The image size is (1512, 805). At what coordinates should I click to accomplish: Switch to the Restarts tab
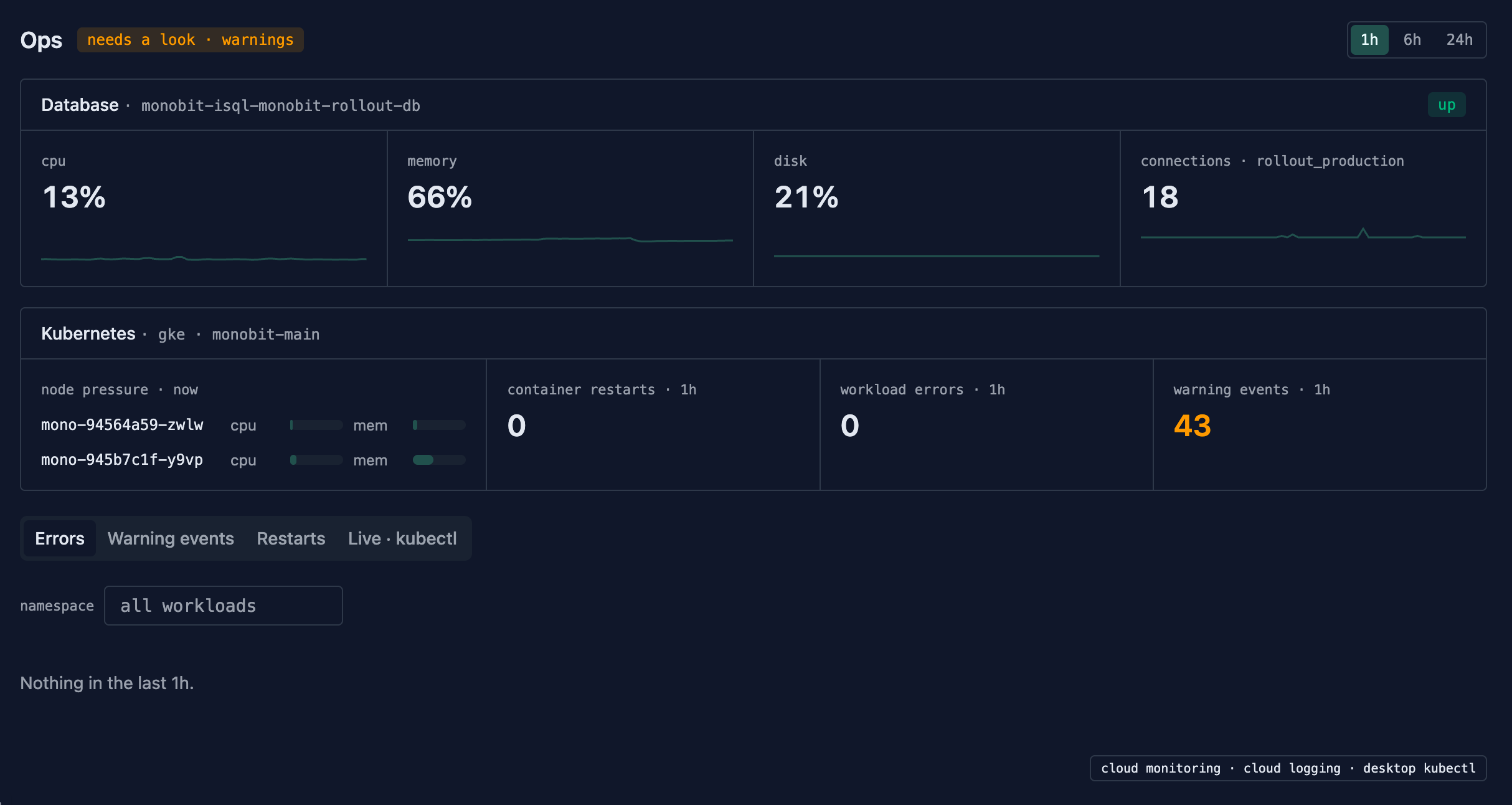(291, 538)
